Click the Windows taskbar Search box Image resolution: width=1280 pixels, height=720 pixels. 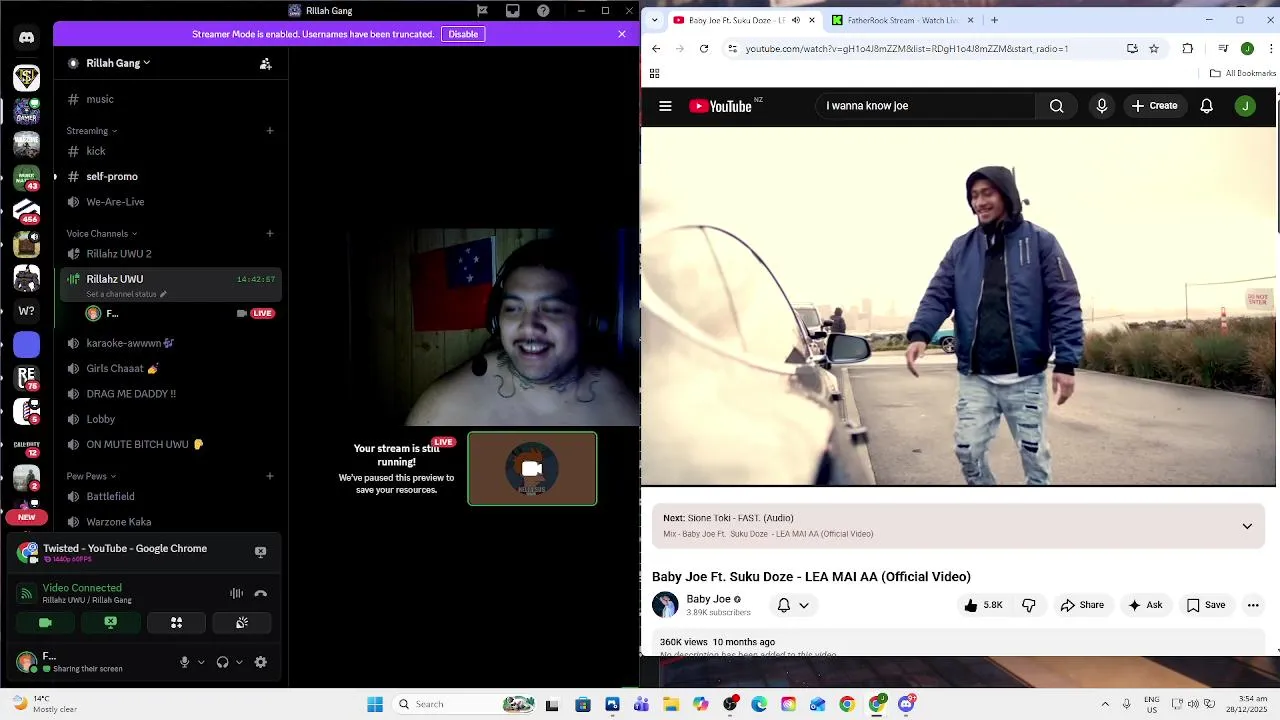[466, 705]
